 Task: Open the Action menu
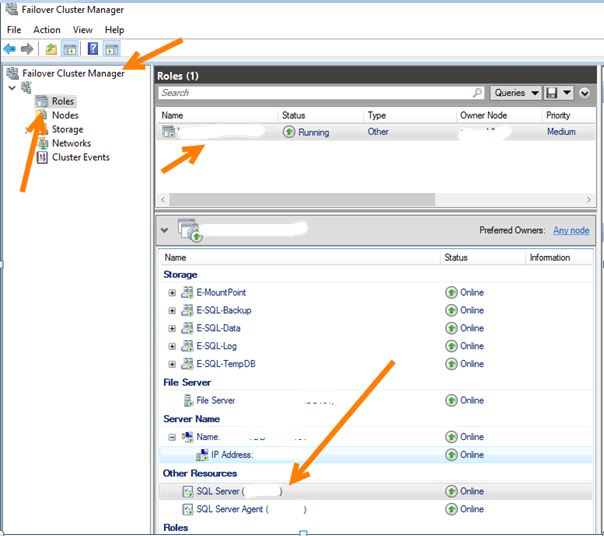[47, 30]
